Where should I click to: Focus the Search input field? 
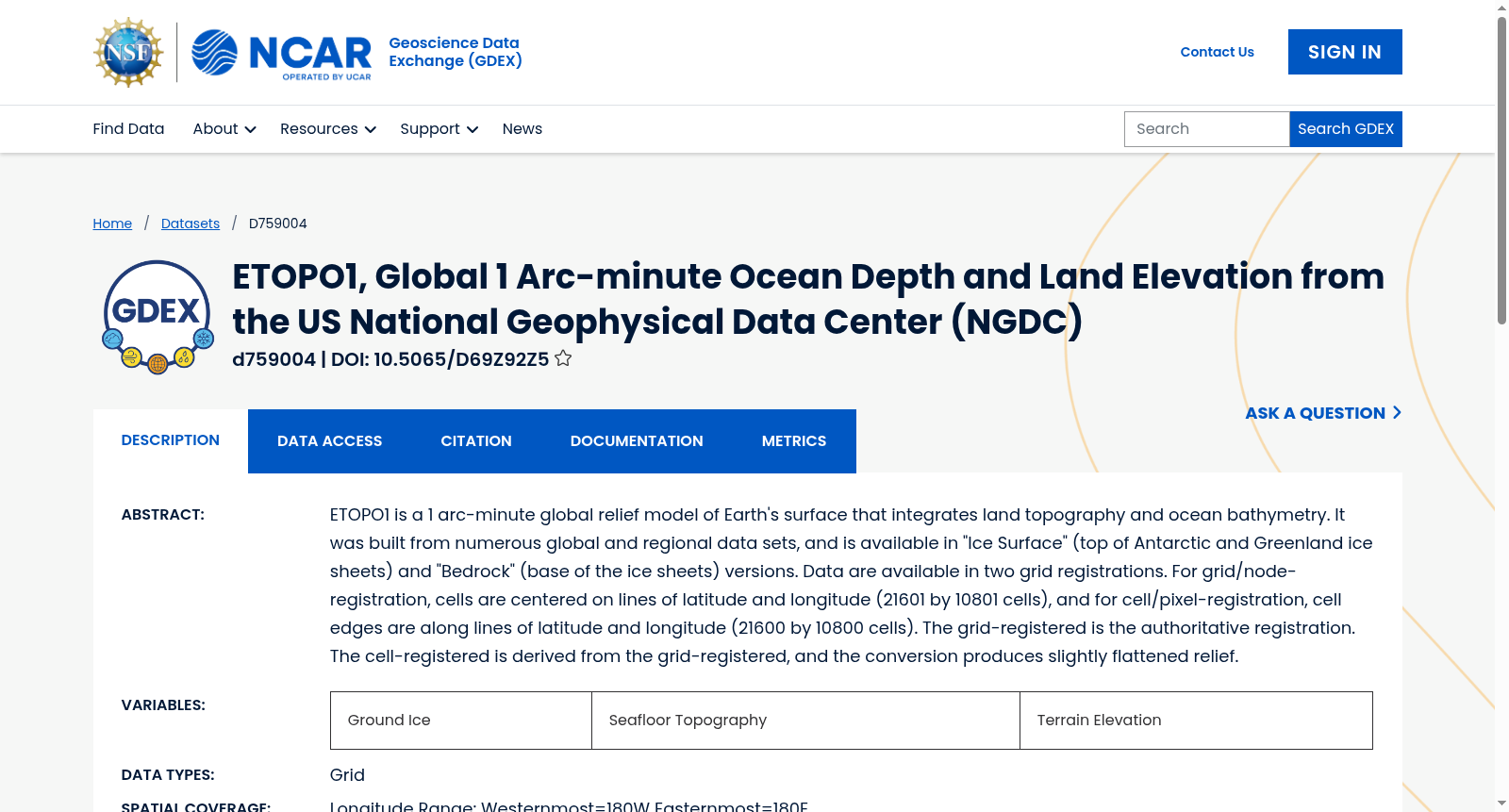1206,129
